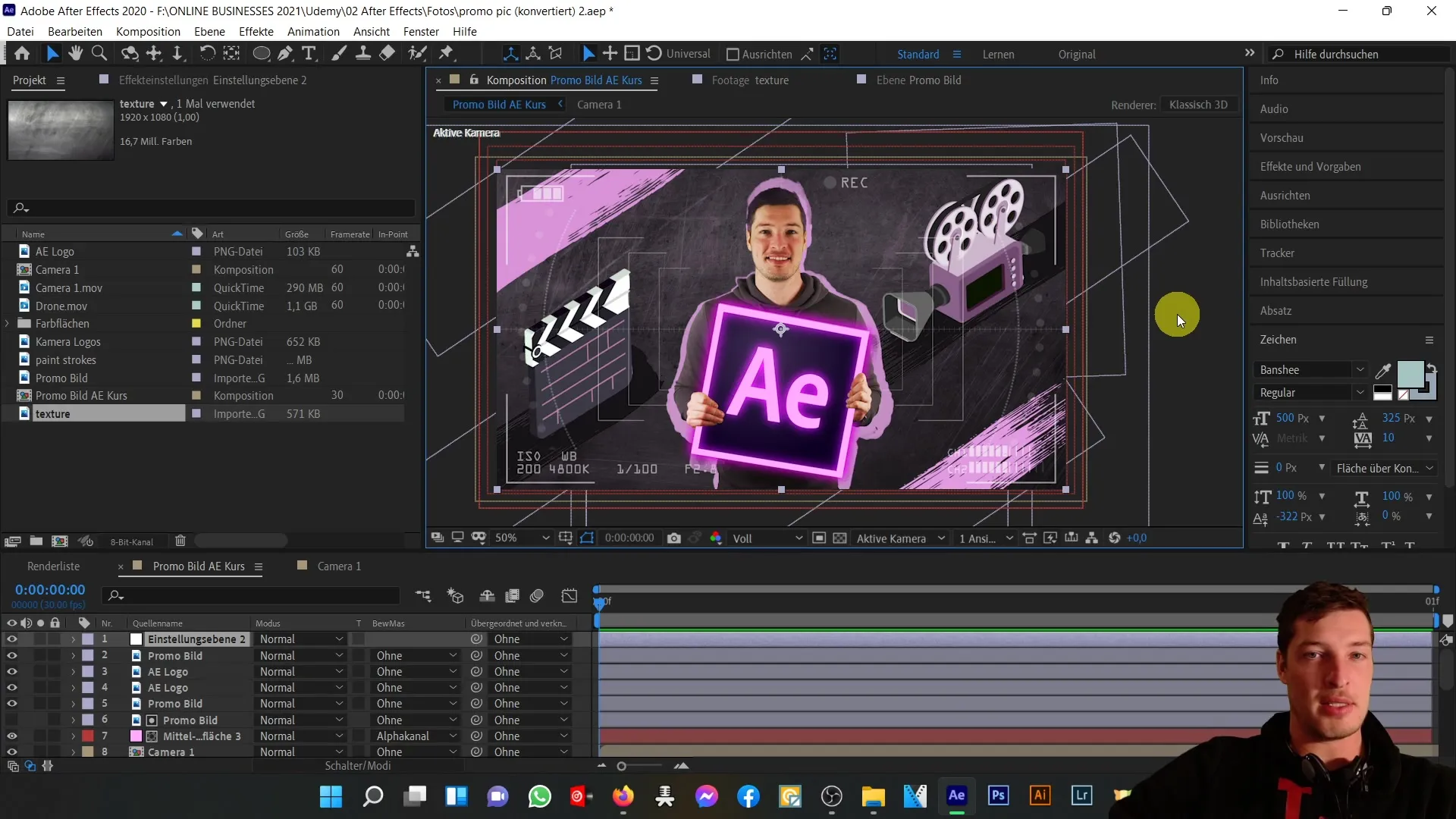Expand layer 3 AE Logo properties

click(x=73, y=671)
